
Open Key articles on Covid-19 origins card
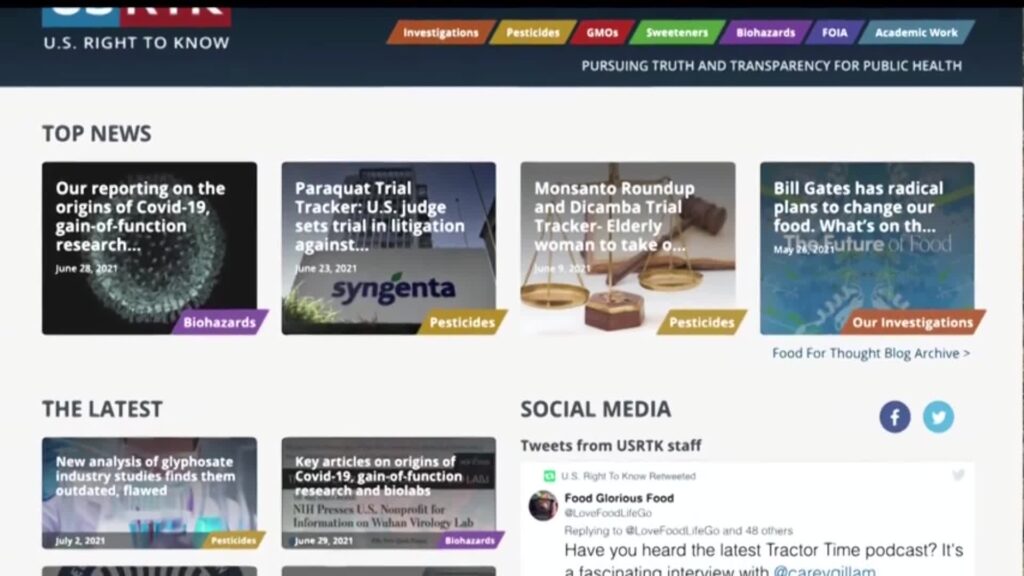[x=389, y=493]
